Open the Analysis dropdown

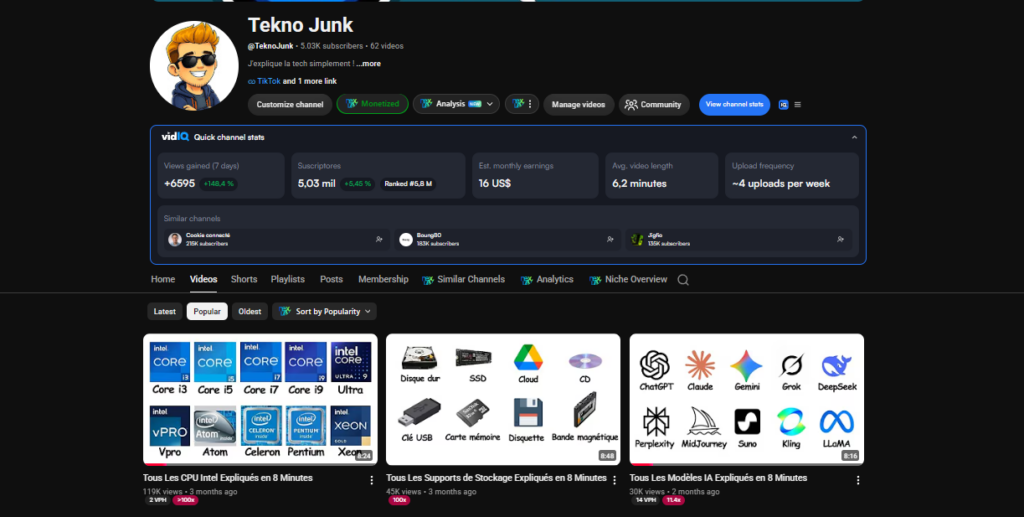coord(456,104)
